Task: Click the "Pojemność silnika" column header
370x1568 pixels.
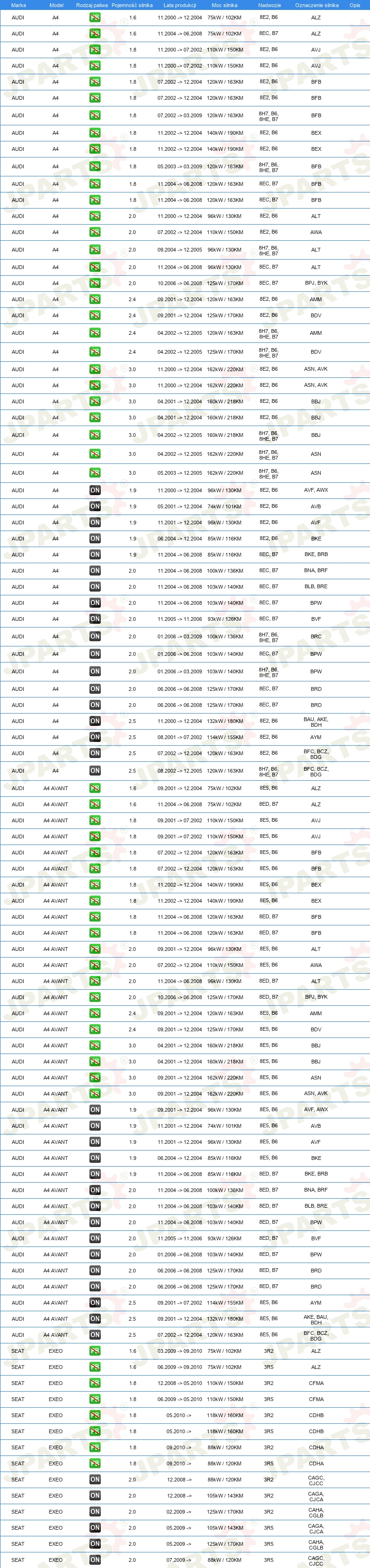Action: (132, 6)
